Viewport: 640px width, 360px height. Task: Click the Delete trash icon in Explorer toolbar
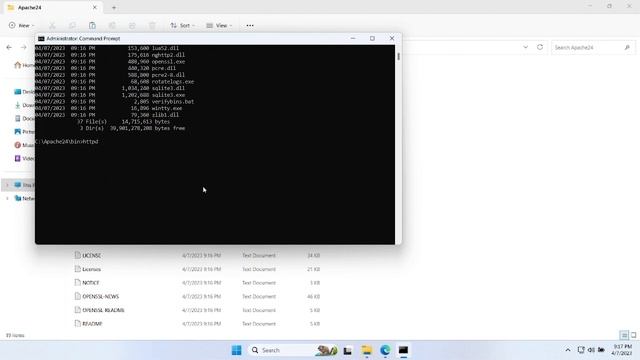click(x=152, y=26)
